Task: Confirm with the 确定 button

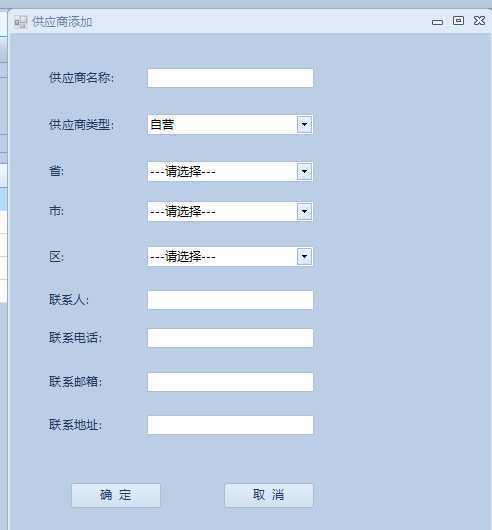Action: 116,495
